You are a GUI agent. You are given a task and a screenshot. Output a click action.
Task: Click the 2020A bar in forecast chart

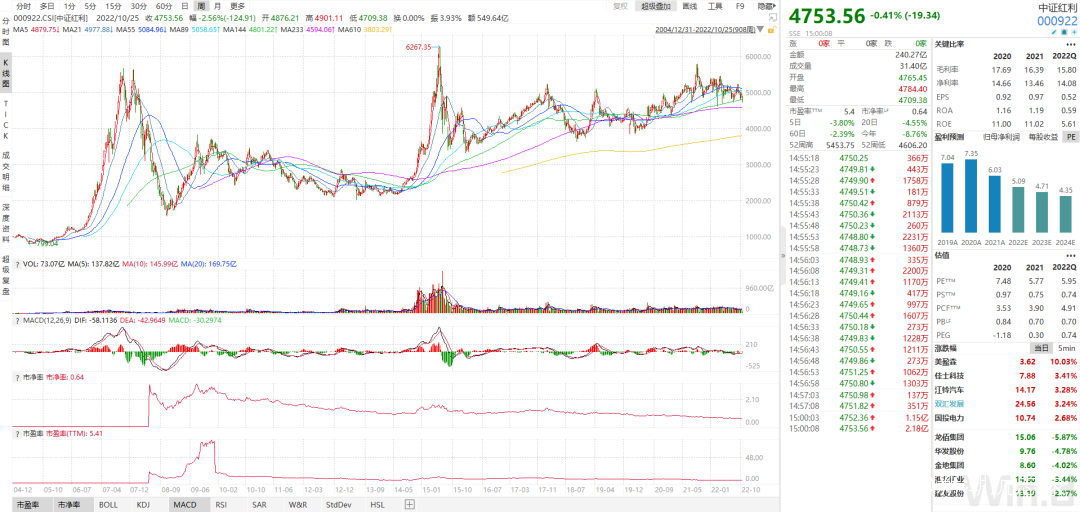point(973,195)
